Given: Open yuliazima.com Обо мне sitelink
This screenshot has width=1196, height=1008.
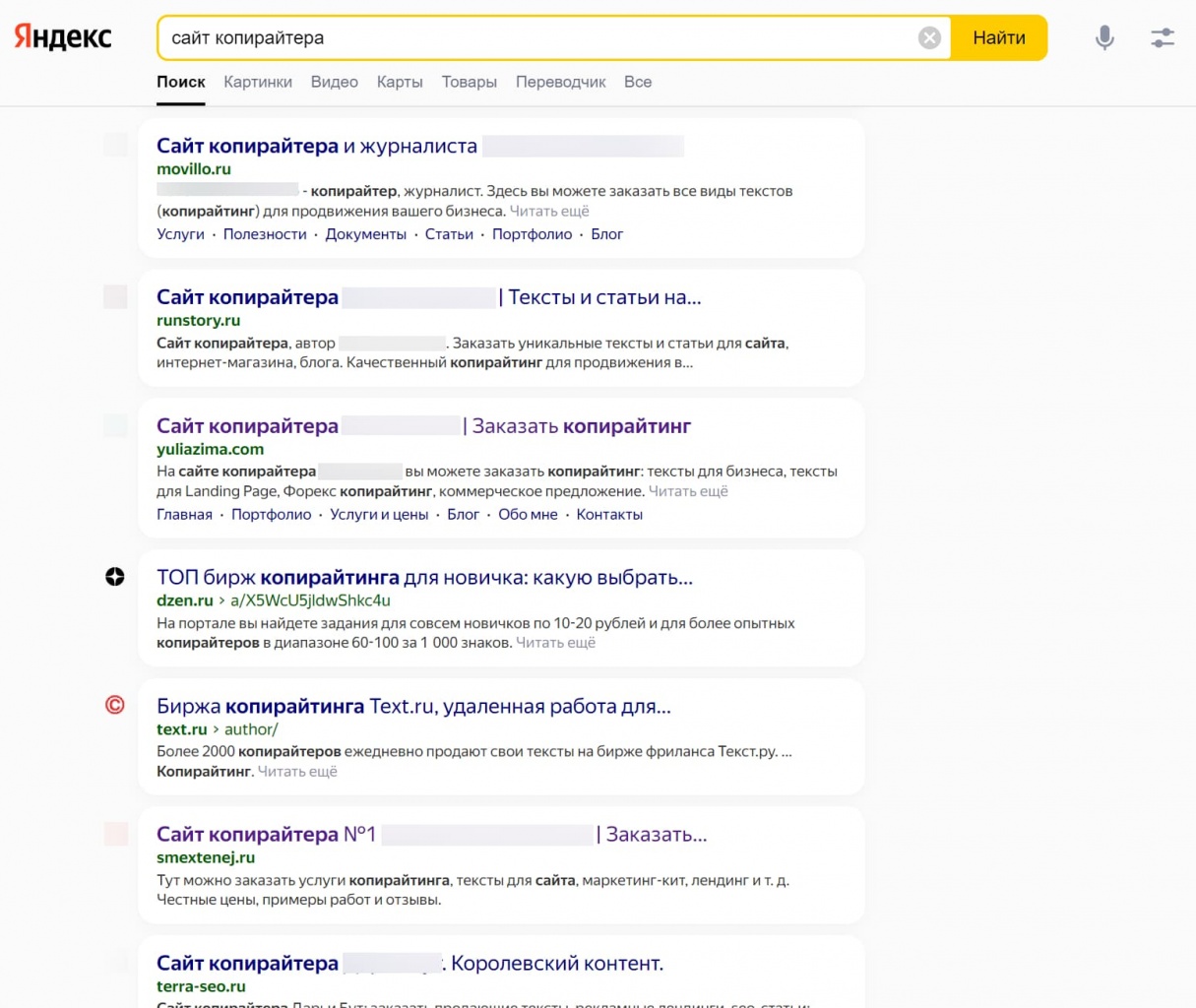Looking at the screenshot, I should point(528,515).
